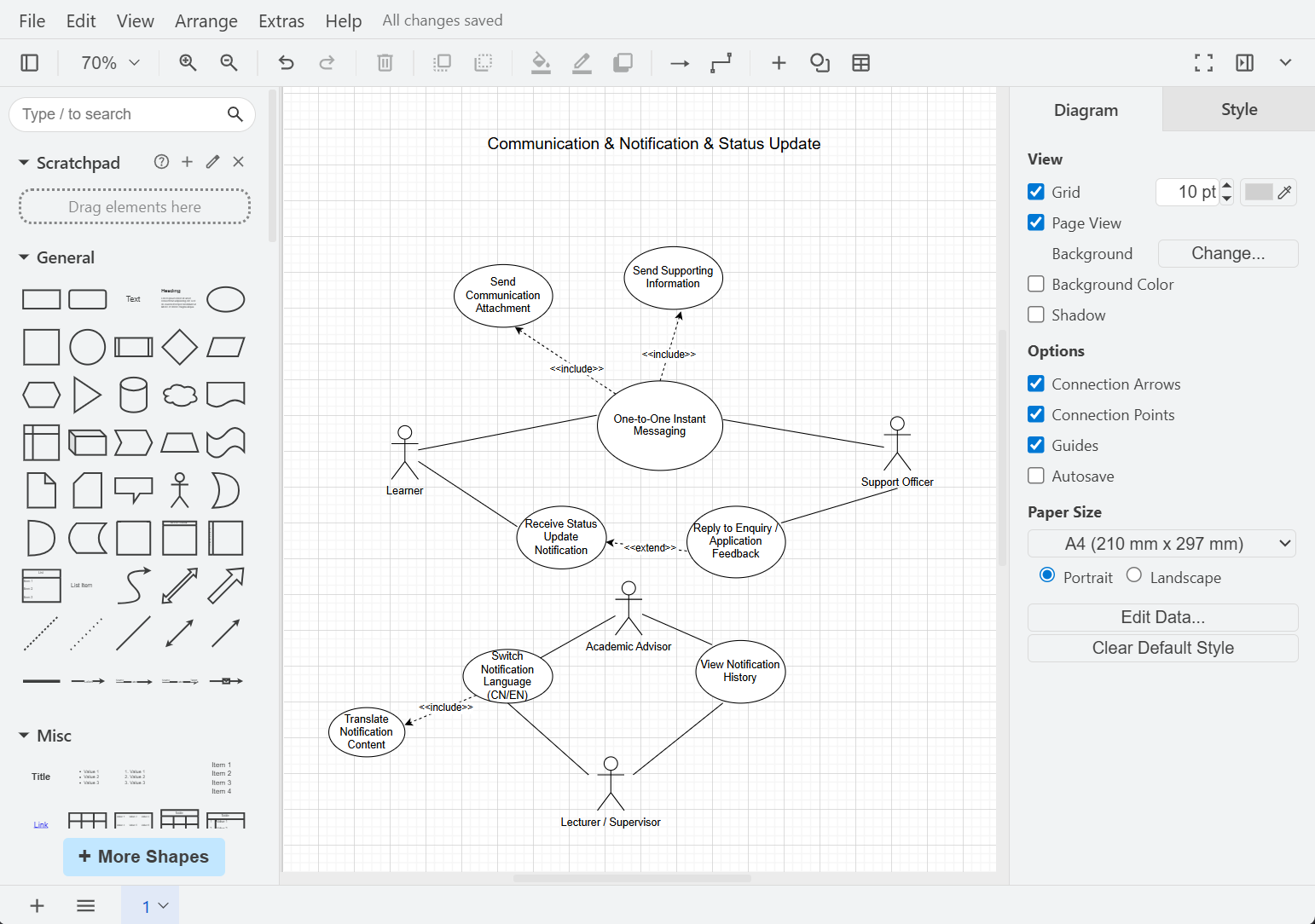Disable the Page View checkbox
Screen dimensions: 1315x924
pyautogui.click(x=1036, y=222)
